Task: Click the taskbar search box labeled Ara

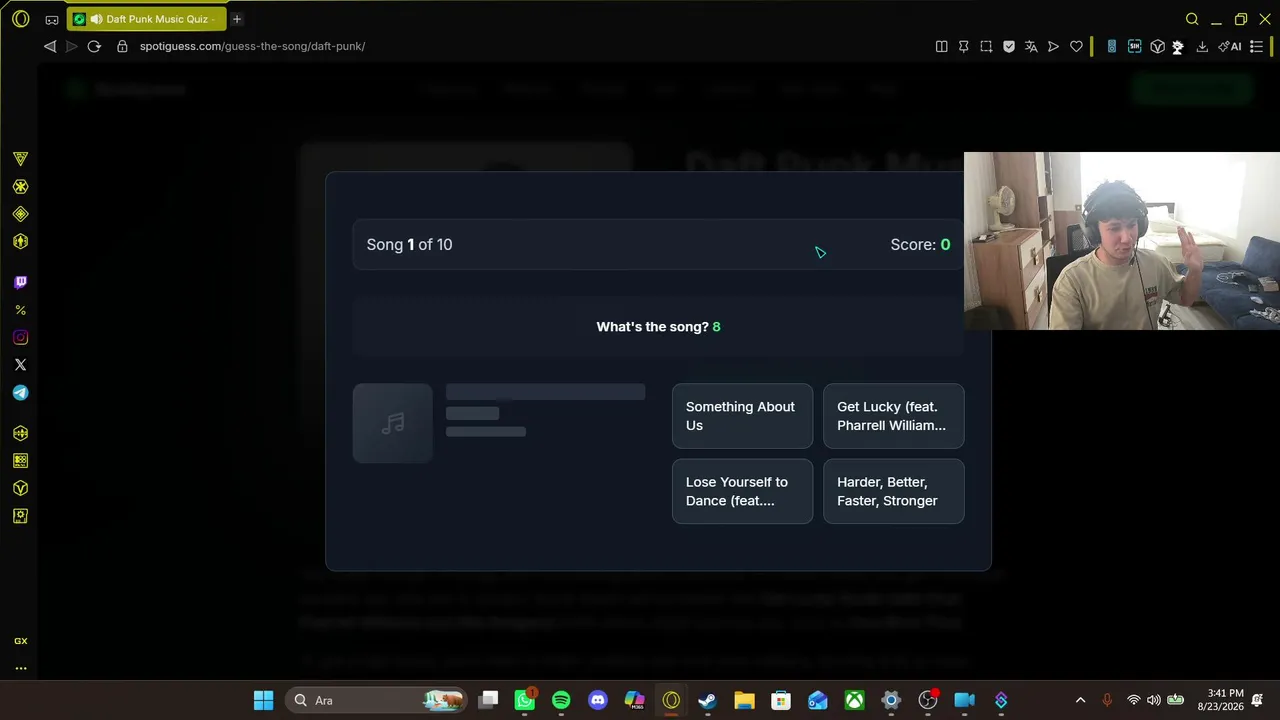Action: (375, 700)
